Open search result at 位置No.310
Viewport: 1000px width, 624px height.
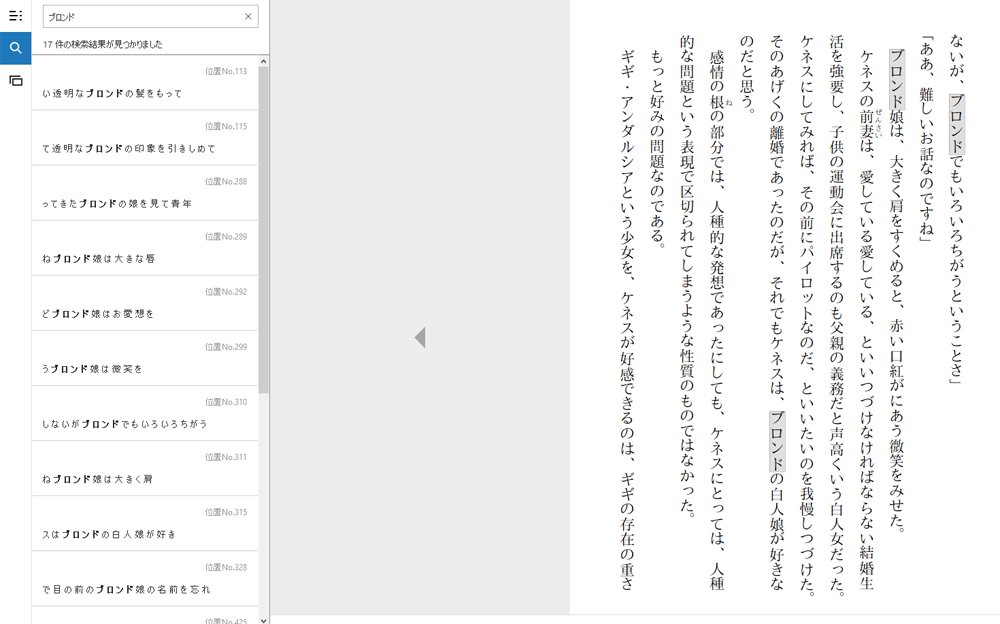pos(145,413)
